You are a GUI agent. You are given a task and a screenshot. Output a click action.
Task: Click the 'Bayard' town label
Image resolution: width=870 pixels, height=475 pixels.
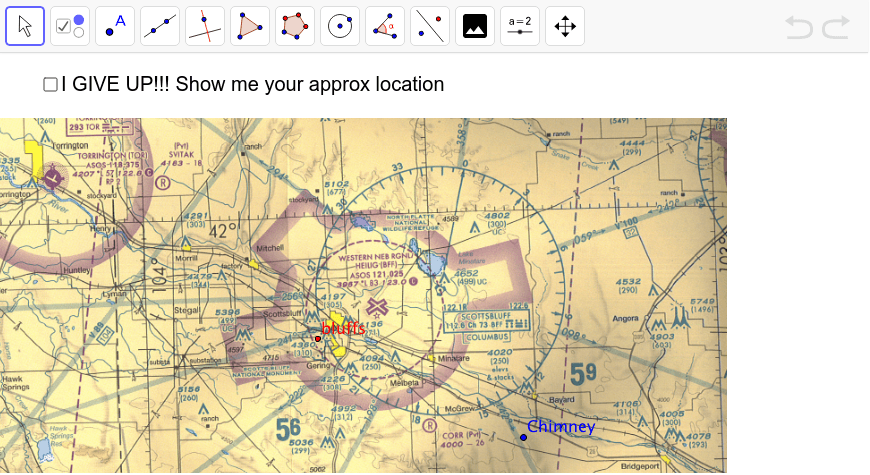coord(561,400)
